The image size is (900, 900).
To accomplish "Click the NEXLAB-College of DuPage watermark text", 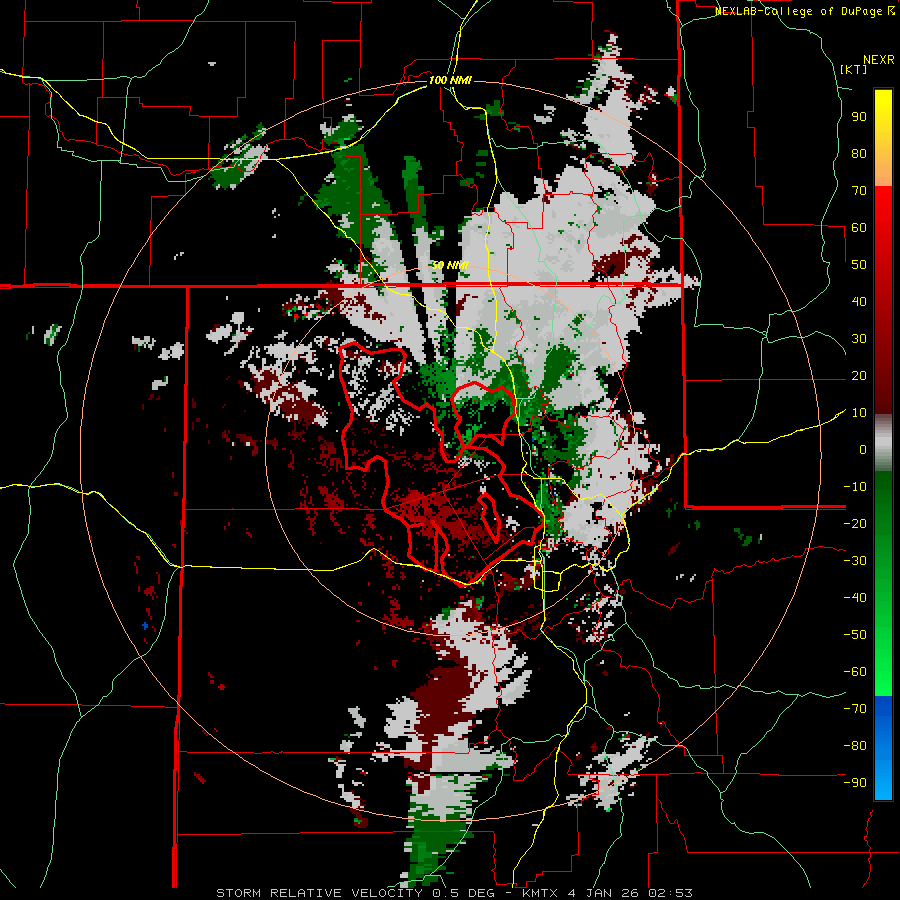I will click(x=805, y=11).
